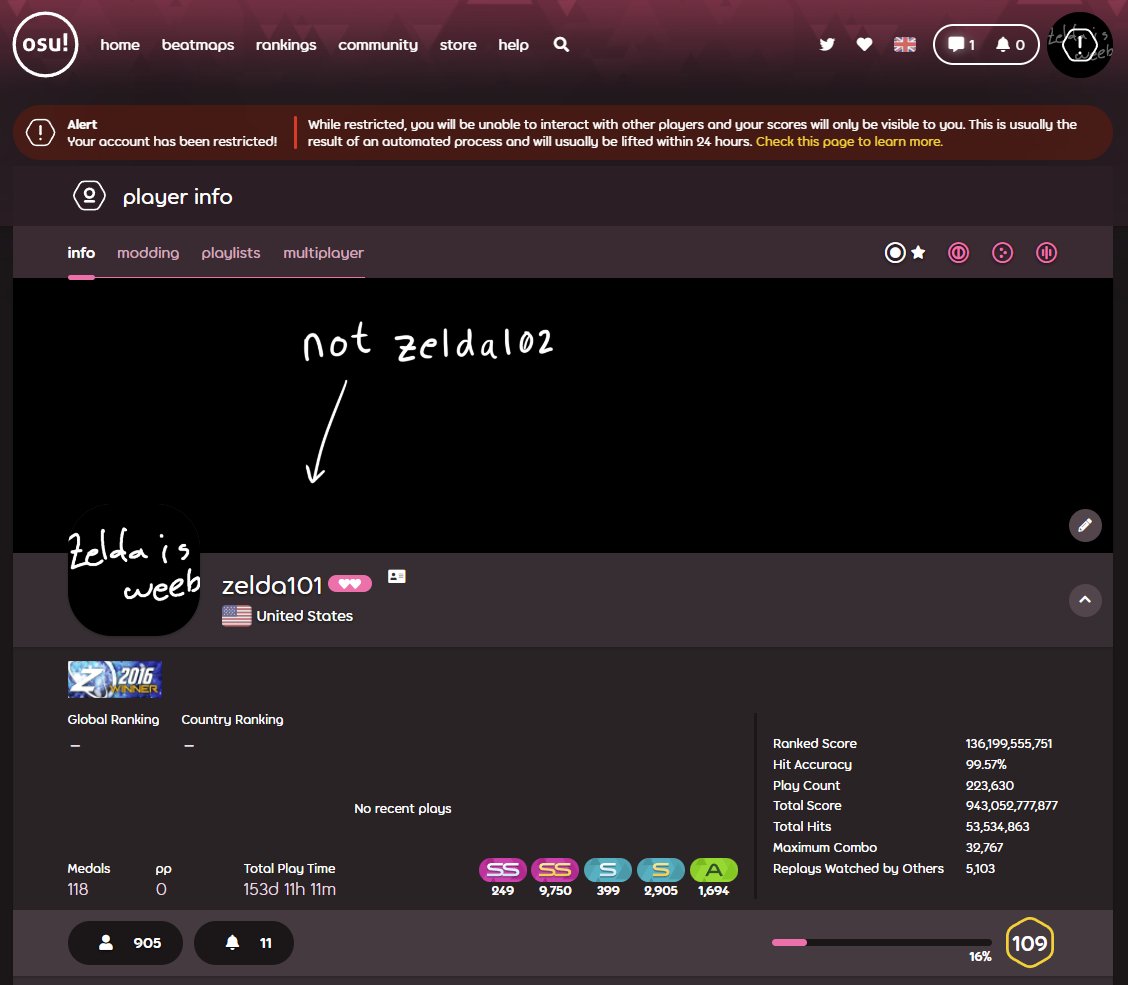
Task: Click Total Score value 943,052,777,877
Action: pos(1011,805)
